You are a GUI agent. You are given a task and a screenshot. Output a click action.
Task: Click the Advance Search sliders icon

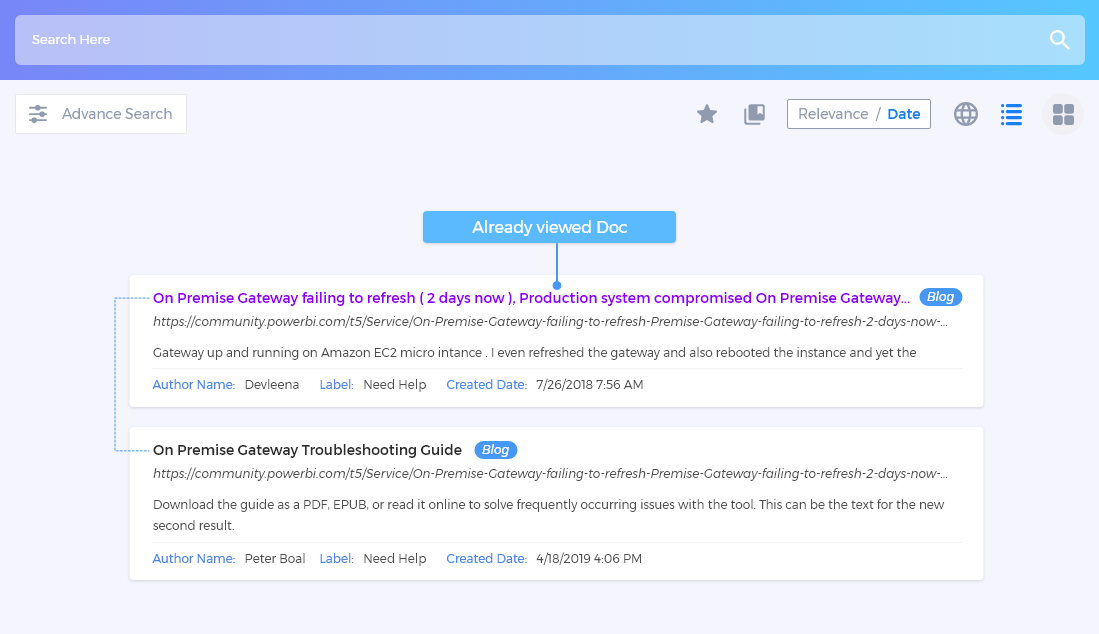pos(38,114)
